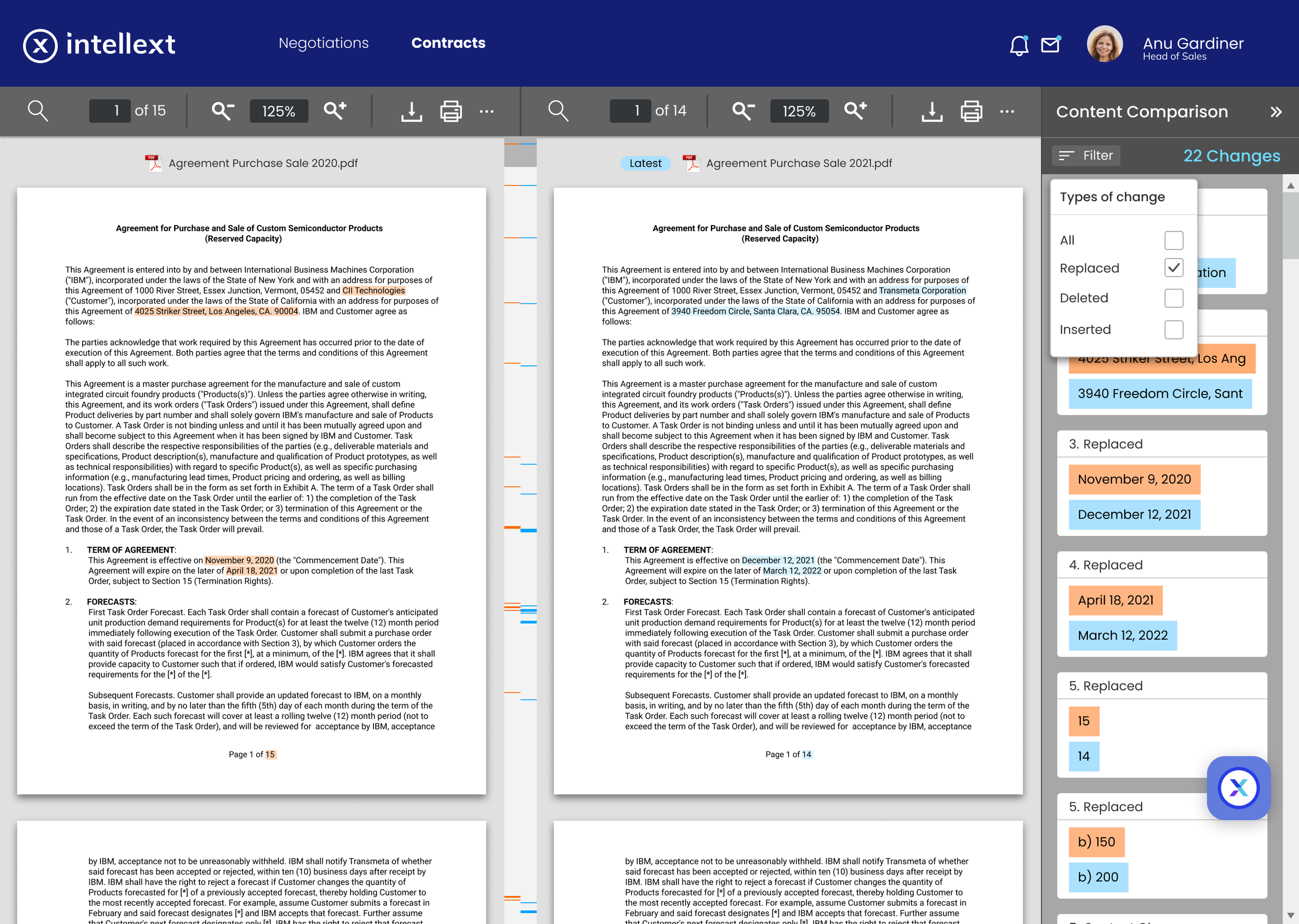Open the floating intellext assistant button
This screenshot has width=1299, height=924.
coord(1238,787)
